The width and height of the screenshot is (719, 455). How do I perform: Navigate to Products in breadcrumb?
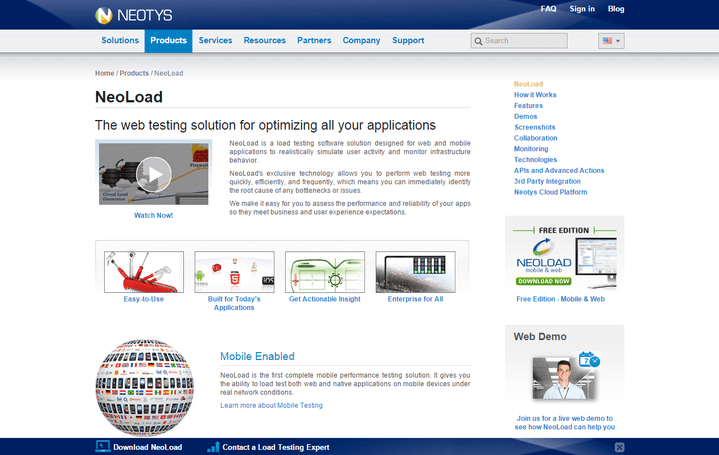click(134, 73)
